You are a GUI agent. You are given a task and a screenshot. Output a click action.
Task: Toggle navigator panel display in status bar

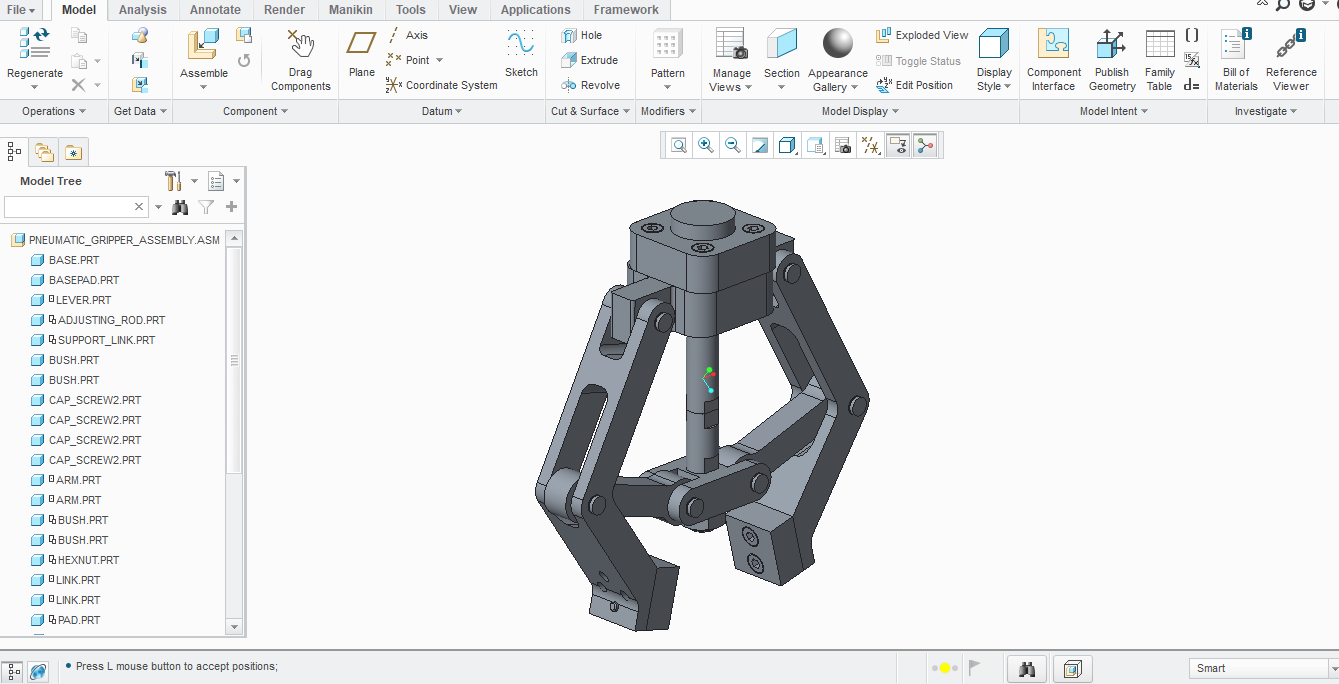click(14, 670)
